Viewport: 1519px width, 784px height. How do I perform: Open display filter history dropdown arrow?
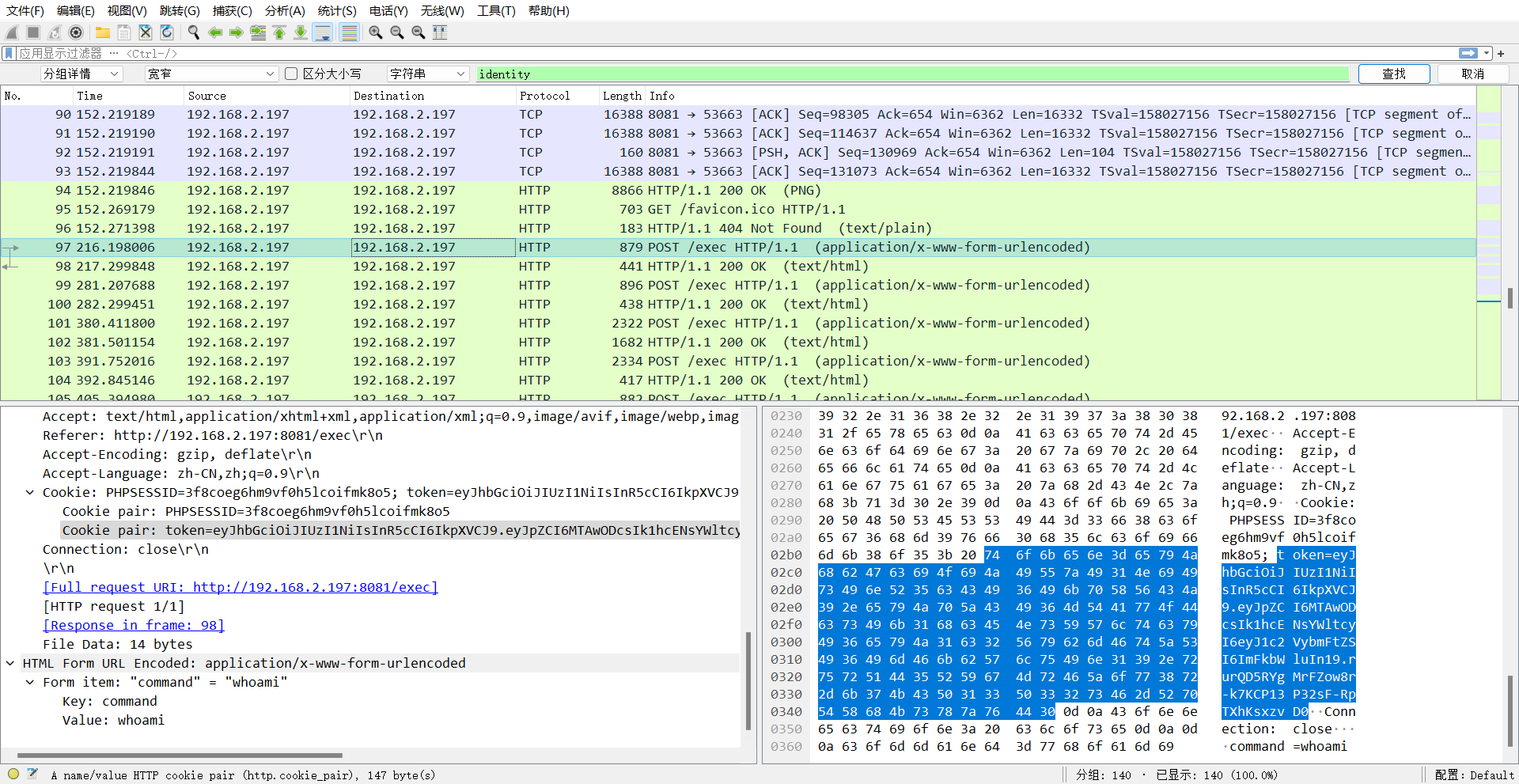point(1487,53)
